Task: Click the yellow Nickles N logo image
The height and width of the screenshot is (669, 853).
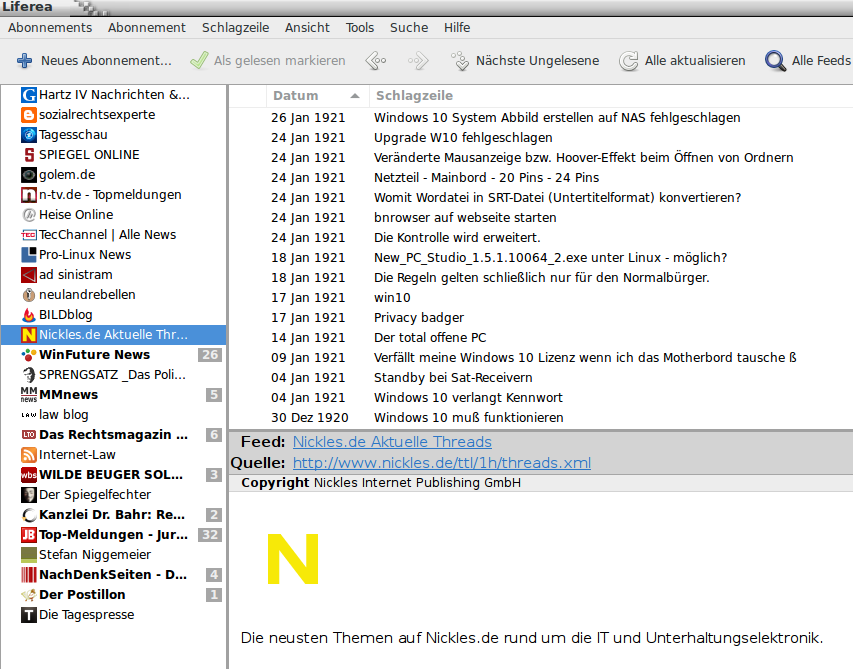Action: pyautogui.click(x=293, y=559)
